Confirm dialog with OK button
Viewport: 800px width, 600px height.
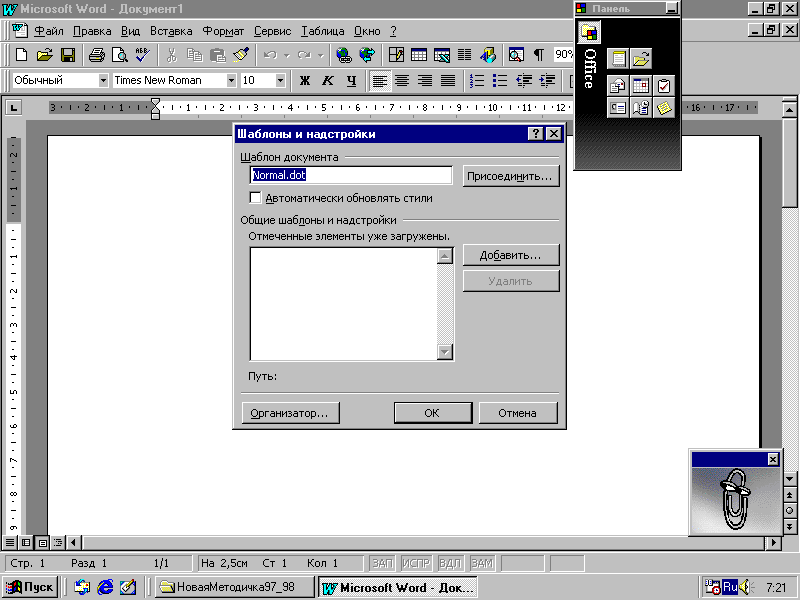[x=433, y=413]
